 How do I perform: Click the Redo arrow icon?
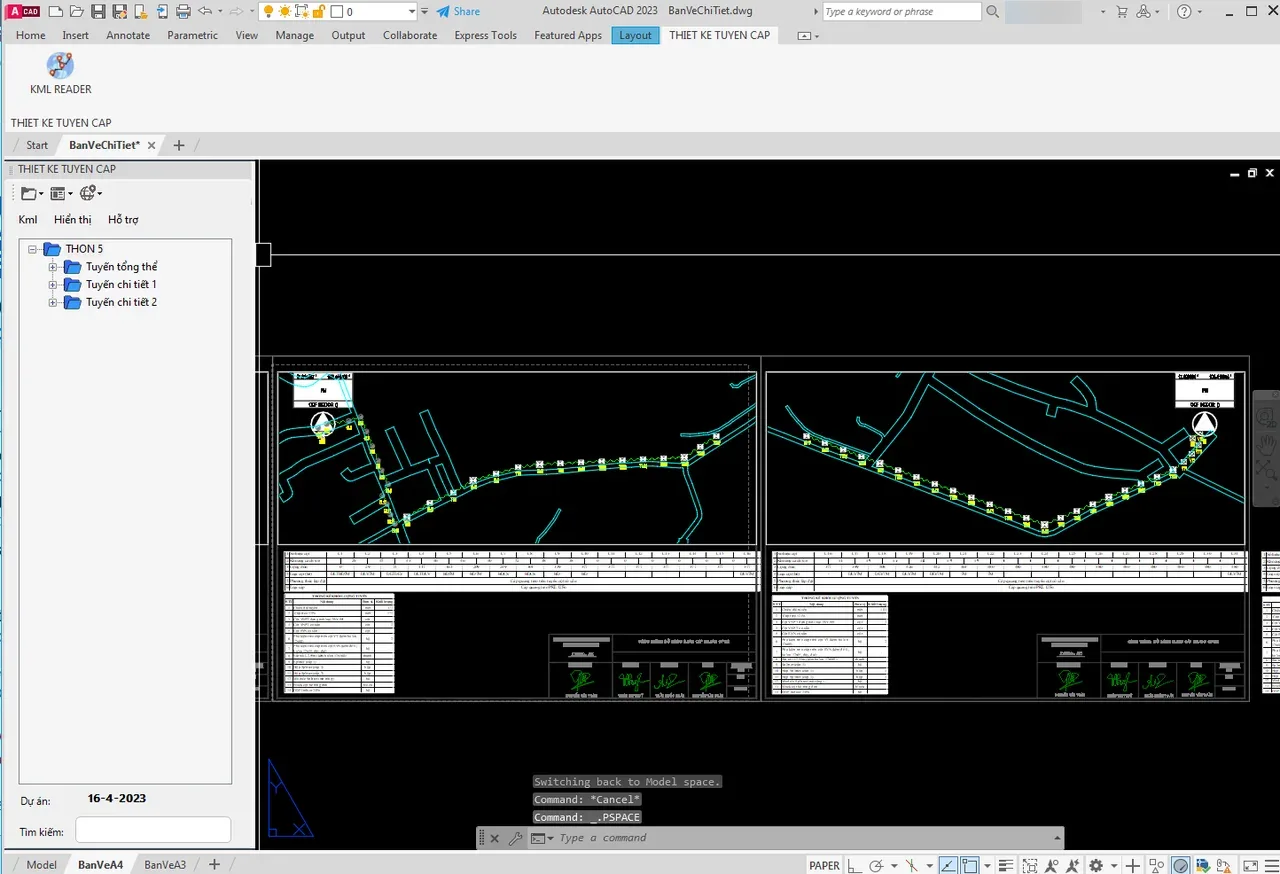(237, 12)
